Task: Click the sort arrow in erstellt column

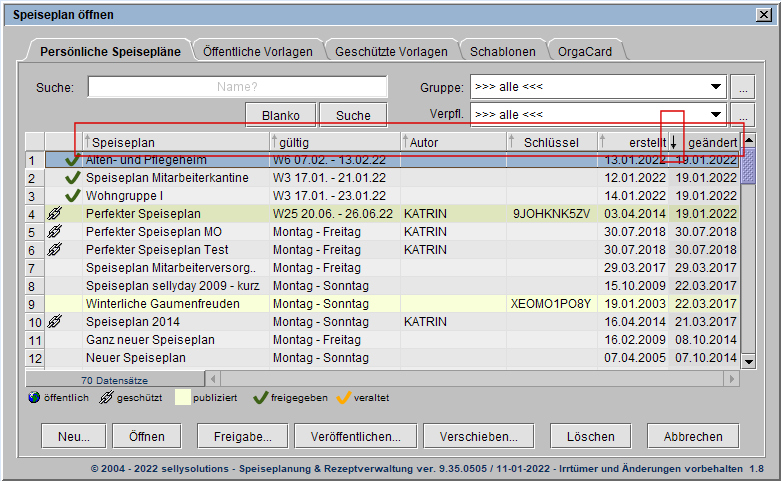Action: click(674, 142)
